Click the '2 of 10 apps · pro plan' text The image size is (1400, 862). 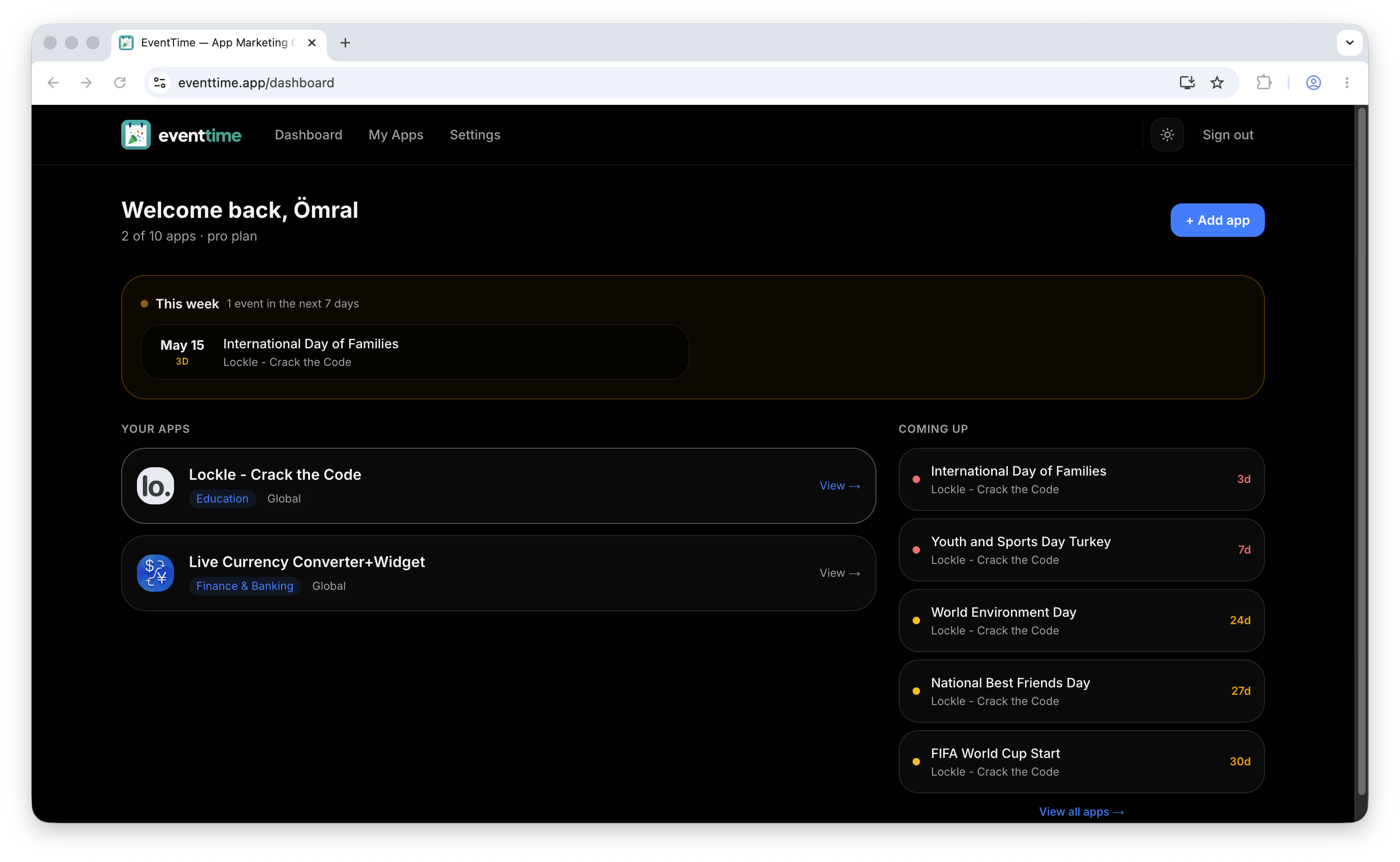189,236
